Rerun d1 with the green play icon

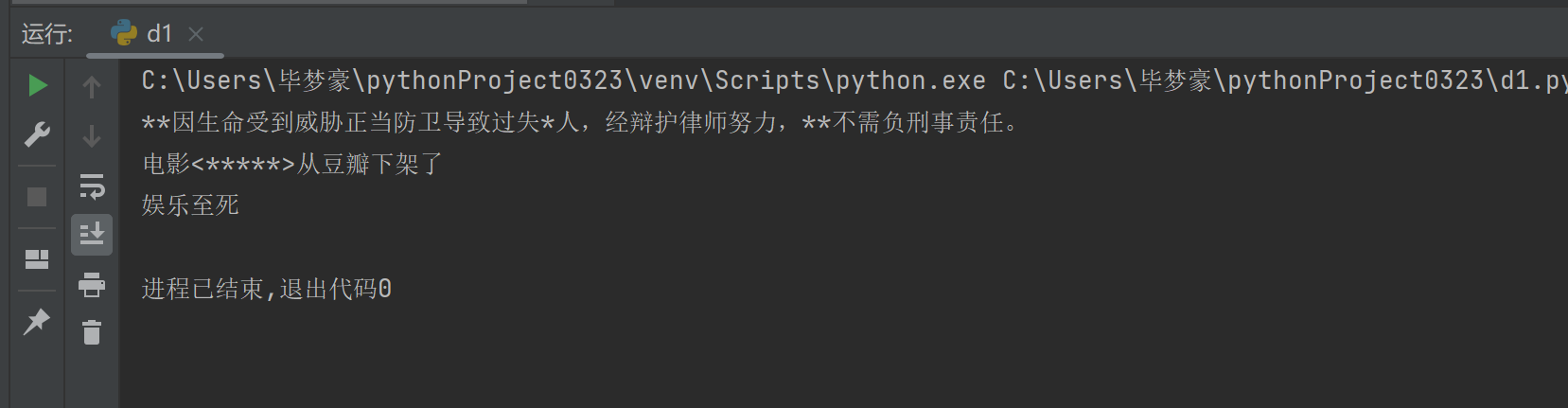37,86
